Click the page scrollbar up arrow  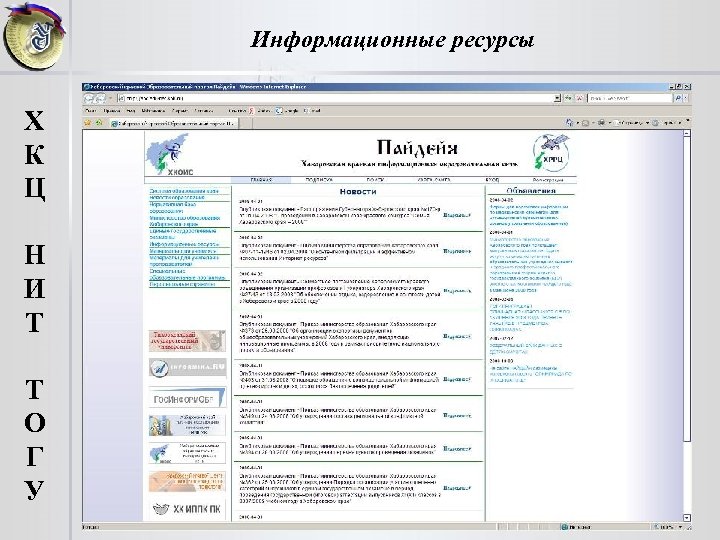click(687, 134)
